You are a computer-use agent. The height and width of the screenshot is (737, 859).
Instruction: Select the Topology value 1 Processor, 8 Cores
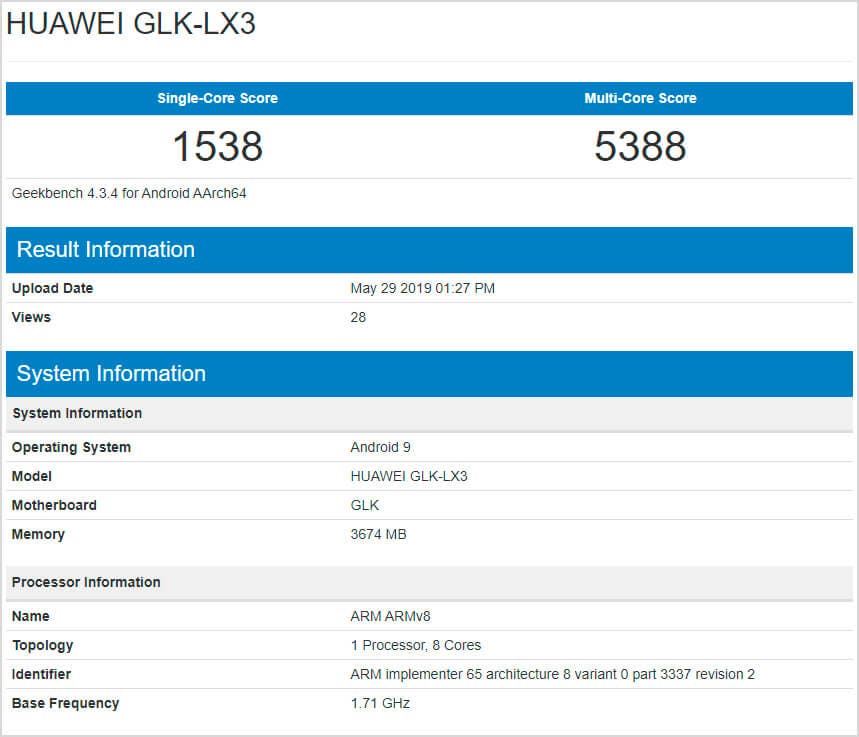[416, 645]
